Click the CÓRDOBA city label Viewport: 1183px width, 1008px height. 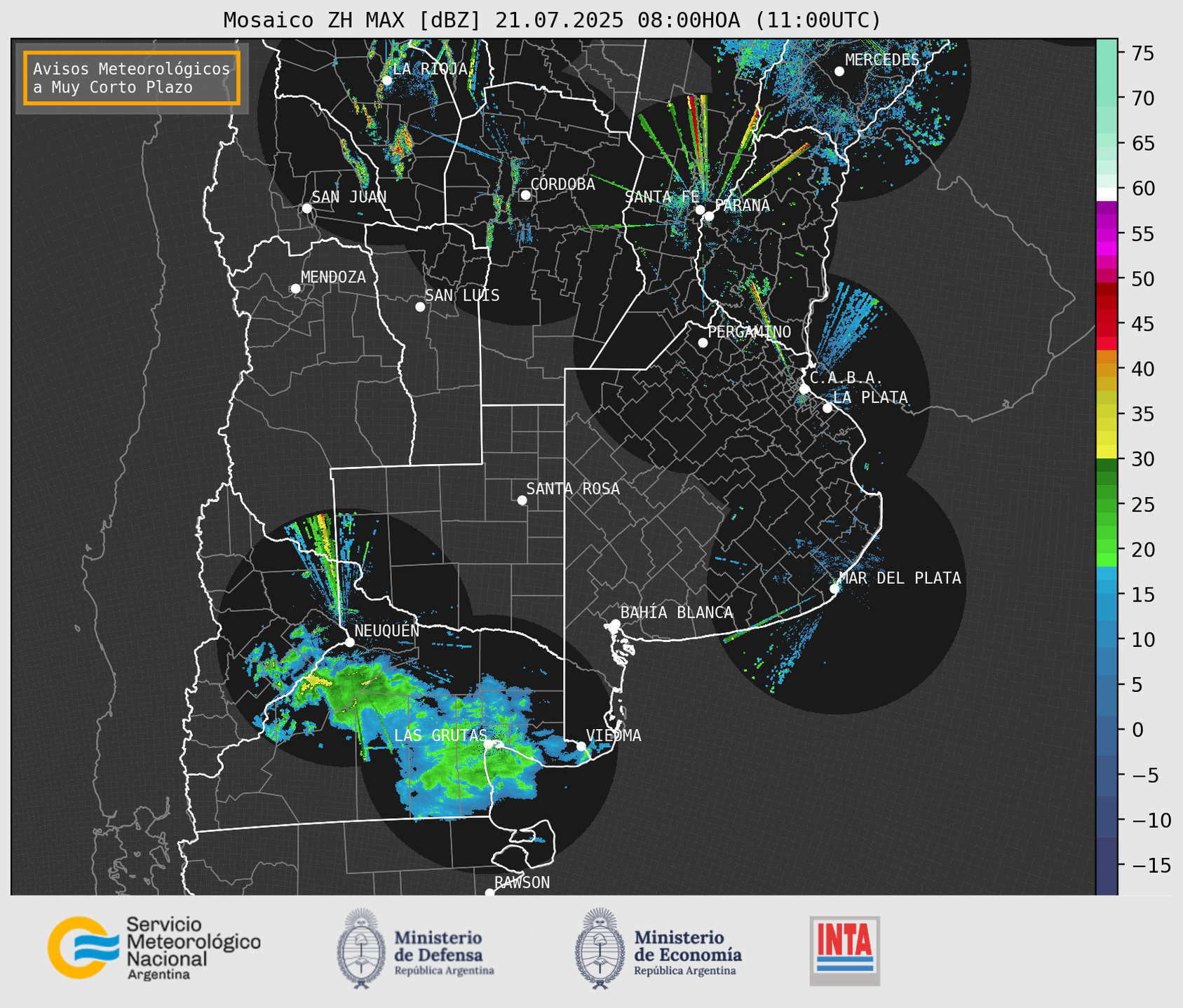[562, 184]
